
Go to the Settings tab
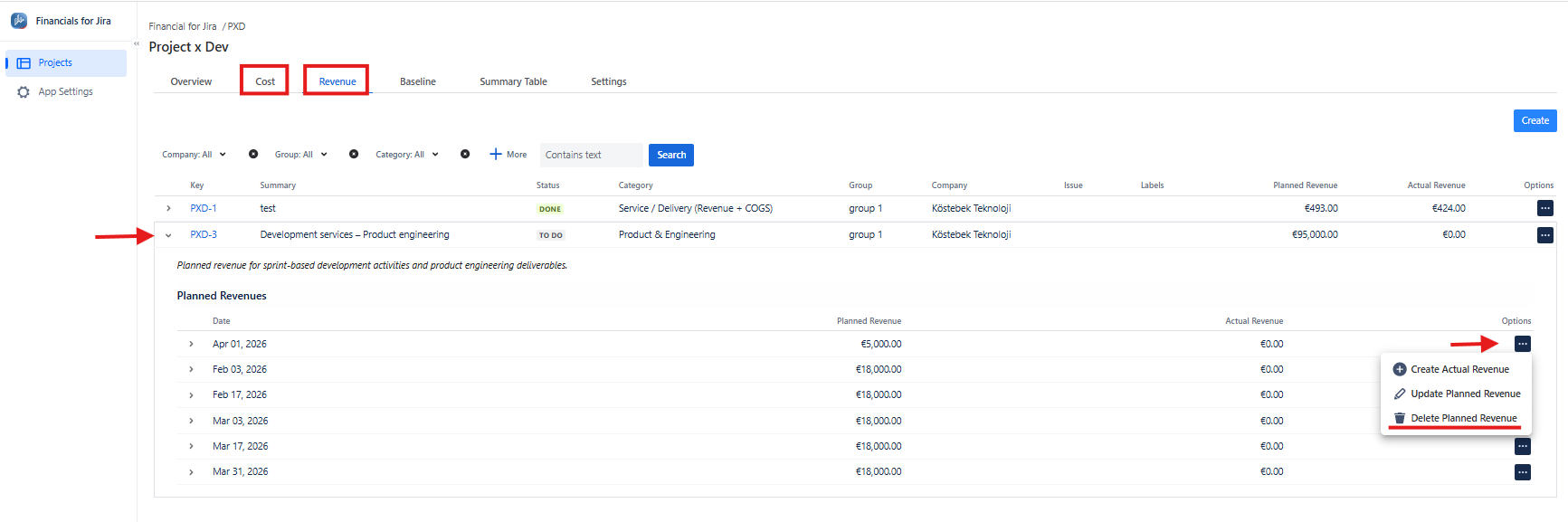pos(609,81)
